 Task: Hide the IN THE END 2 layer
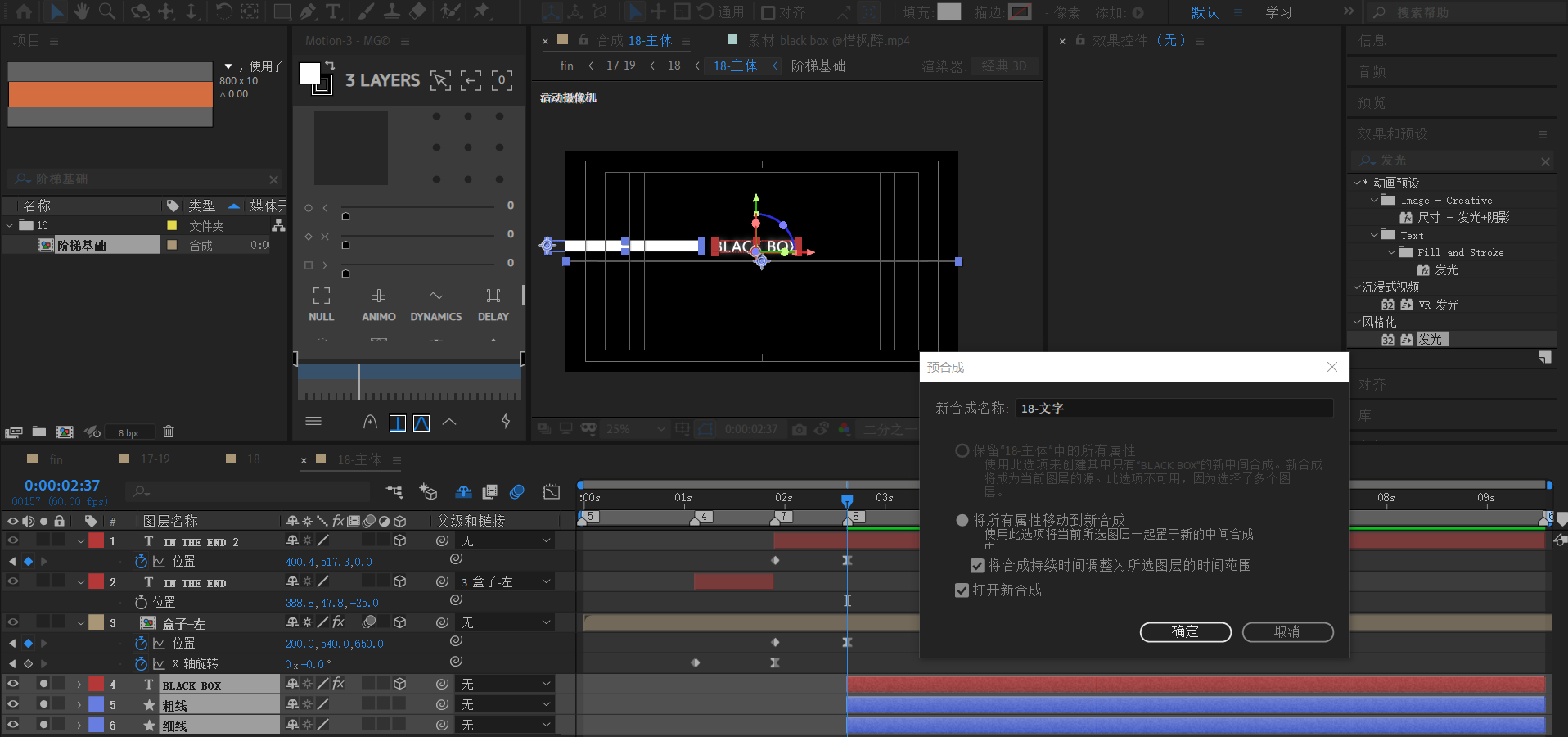coord(12,540)
